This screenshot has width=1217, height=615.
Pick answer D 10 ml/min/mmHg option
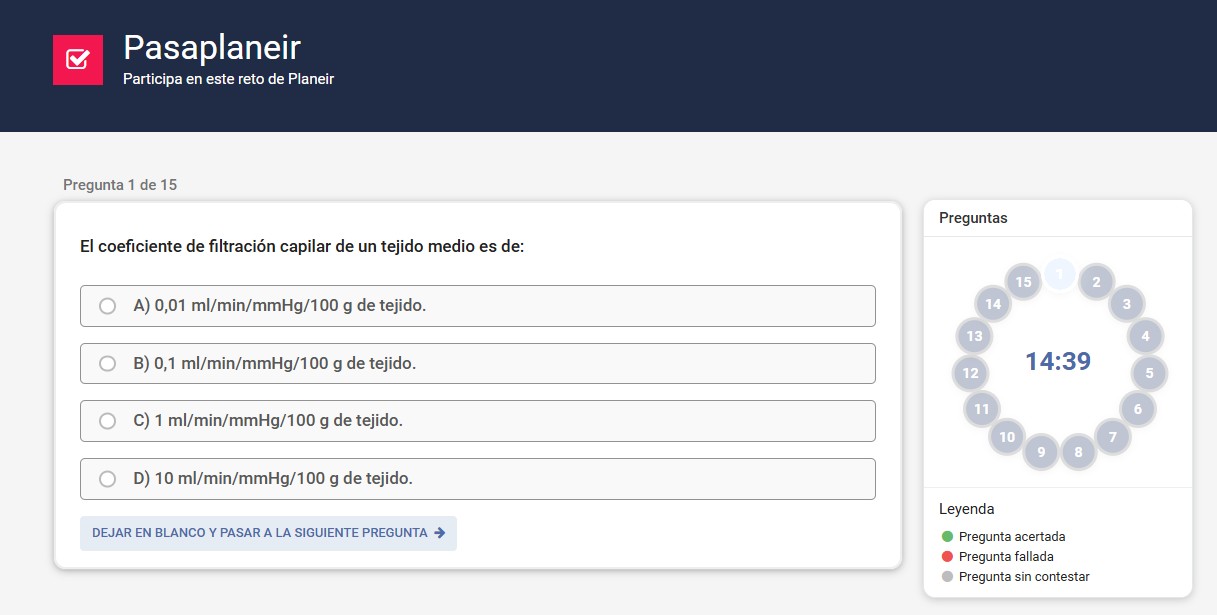point(108,479)
